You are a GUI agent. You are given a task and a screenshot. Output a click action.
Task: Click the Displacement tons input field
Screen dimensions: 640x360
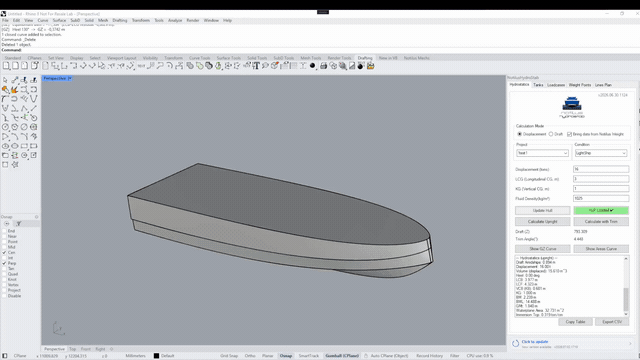[x=601, y=169]
